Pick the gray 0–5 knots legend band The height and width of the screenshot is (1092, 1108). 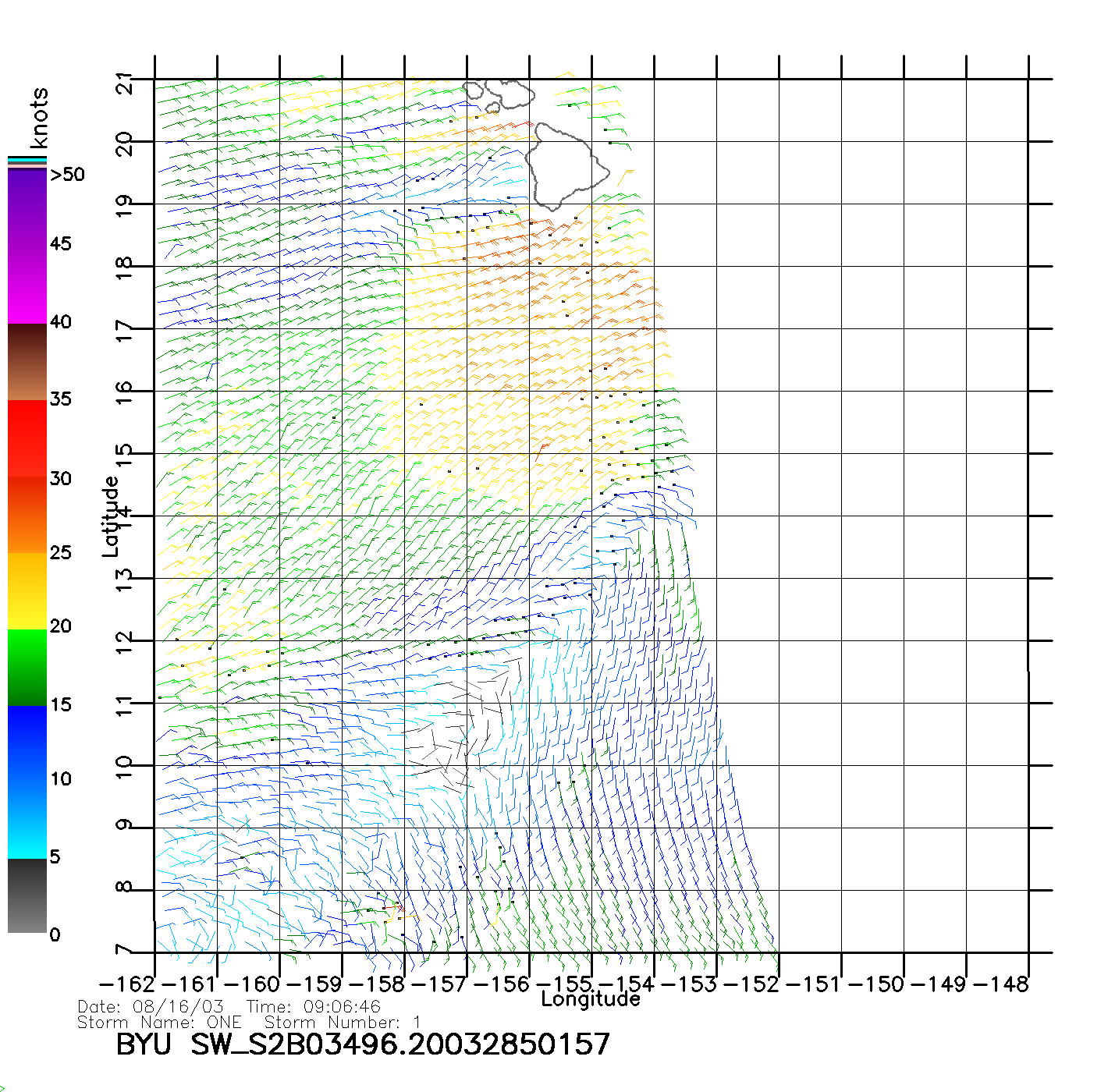click(27, 895)
